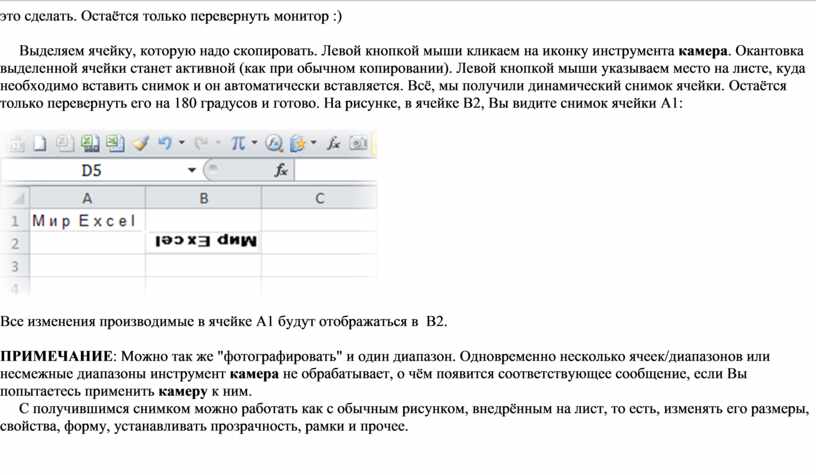Viewport: 816px width, 475px height.
Task: Click the Camera tool icon
Action: pos(359,143)
